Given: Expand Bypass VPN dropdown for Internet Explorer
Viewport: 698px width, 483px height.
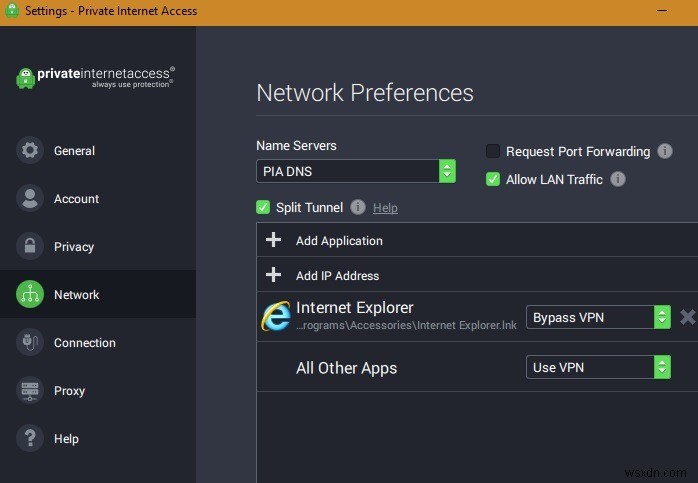Looking at the screenshot, I should [x=597, y=317].
